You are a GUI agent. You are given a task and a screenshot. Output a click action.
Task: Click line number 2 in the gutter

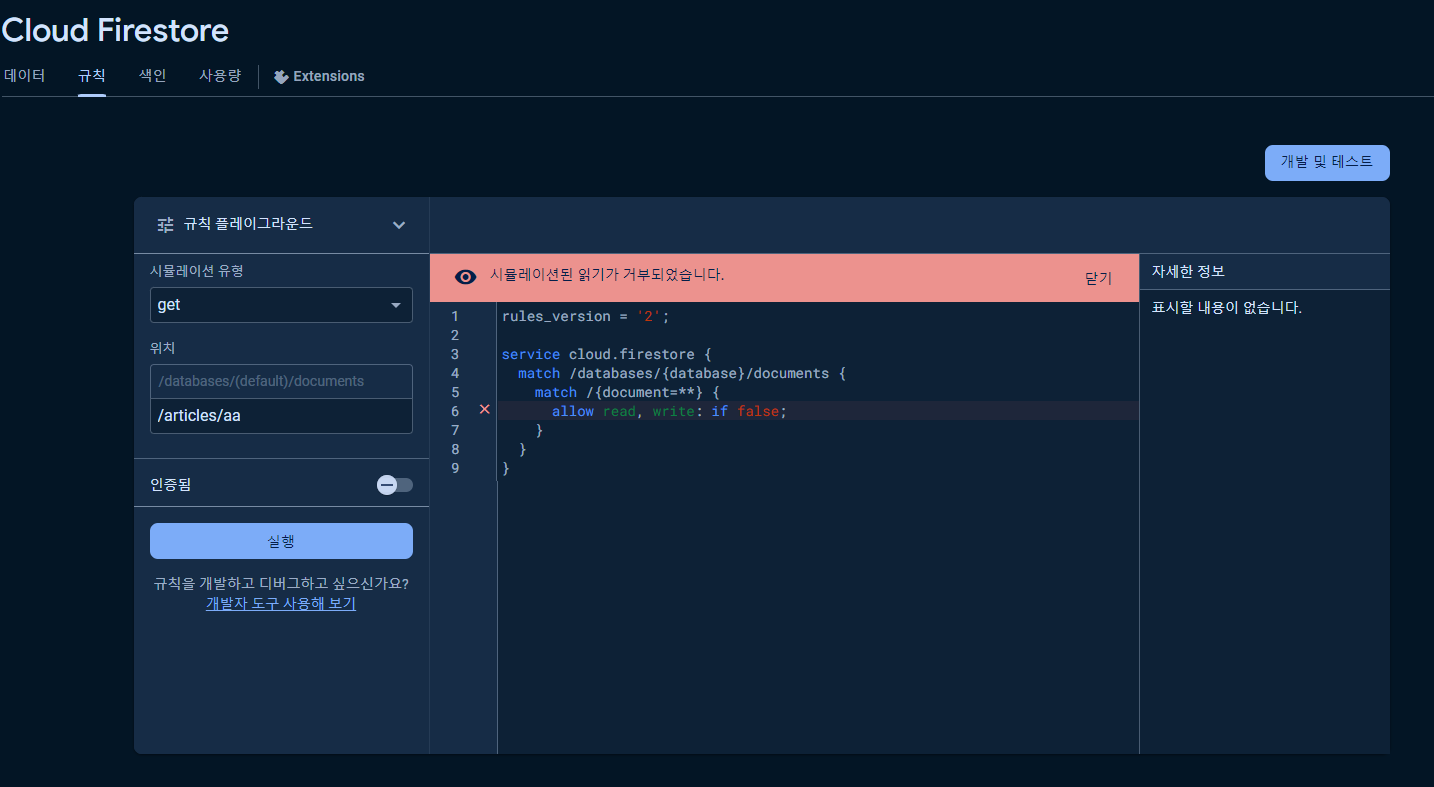click(x=455, y=335)
